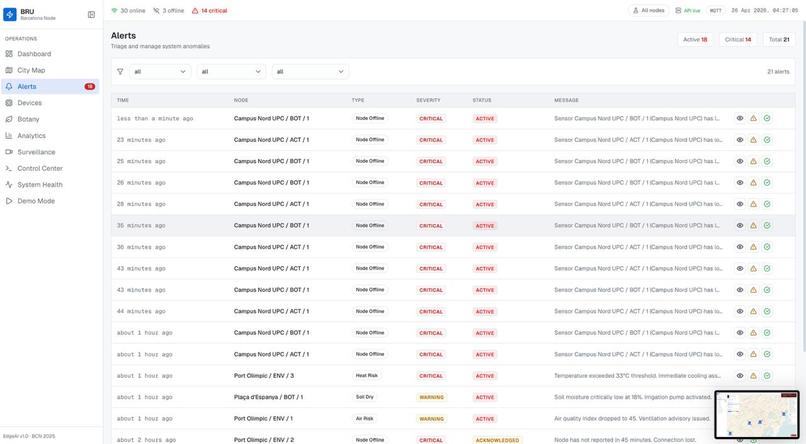Open the middle 'all' filter dropdown

tap(232, 71)
